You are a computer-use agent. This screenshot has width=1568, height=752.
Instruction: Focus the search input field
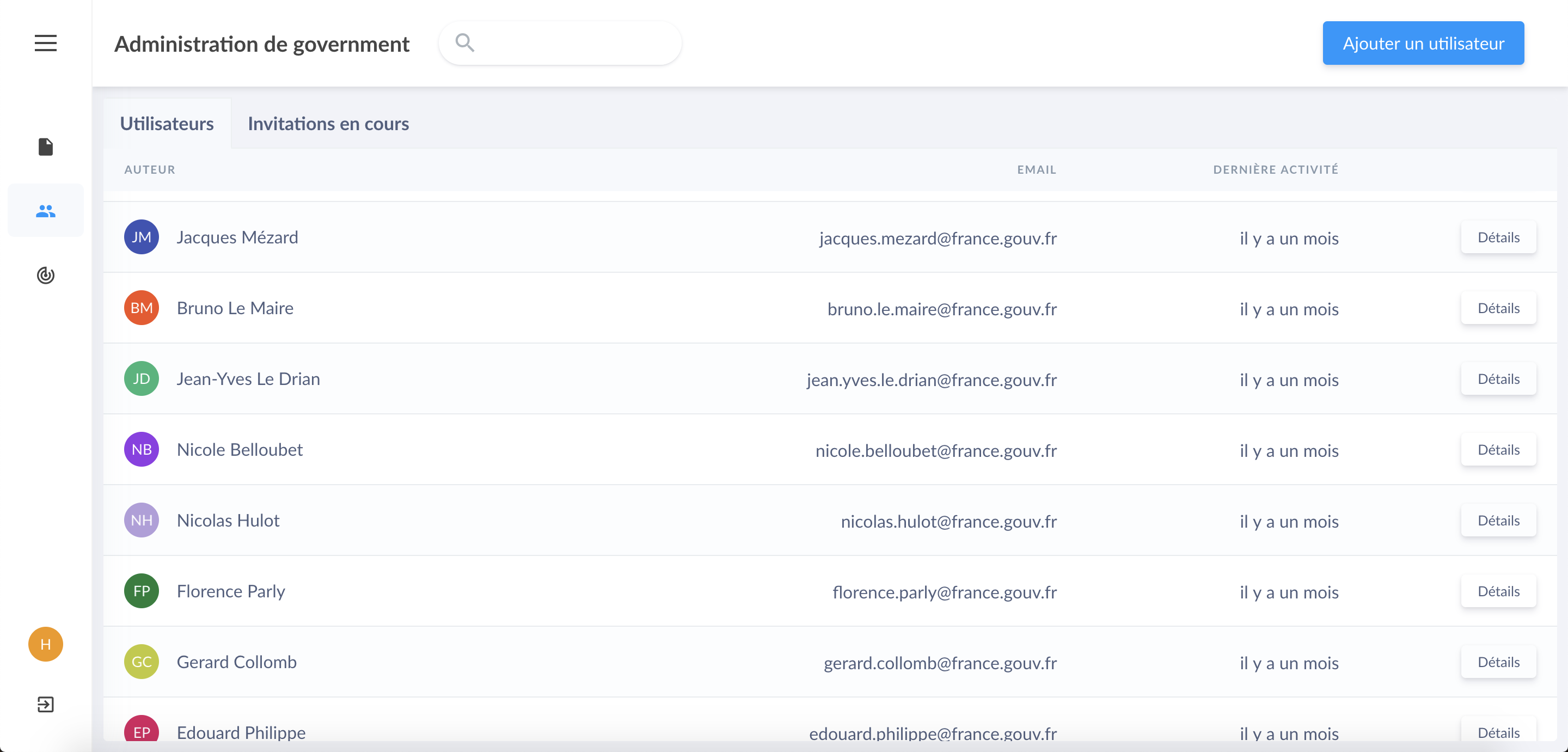pos(572,43)
